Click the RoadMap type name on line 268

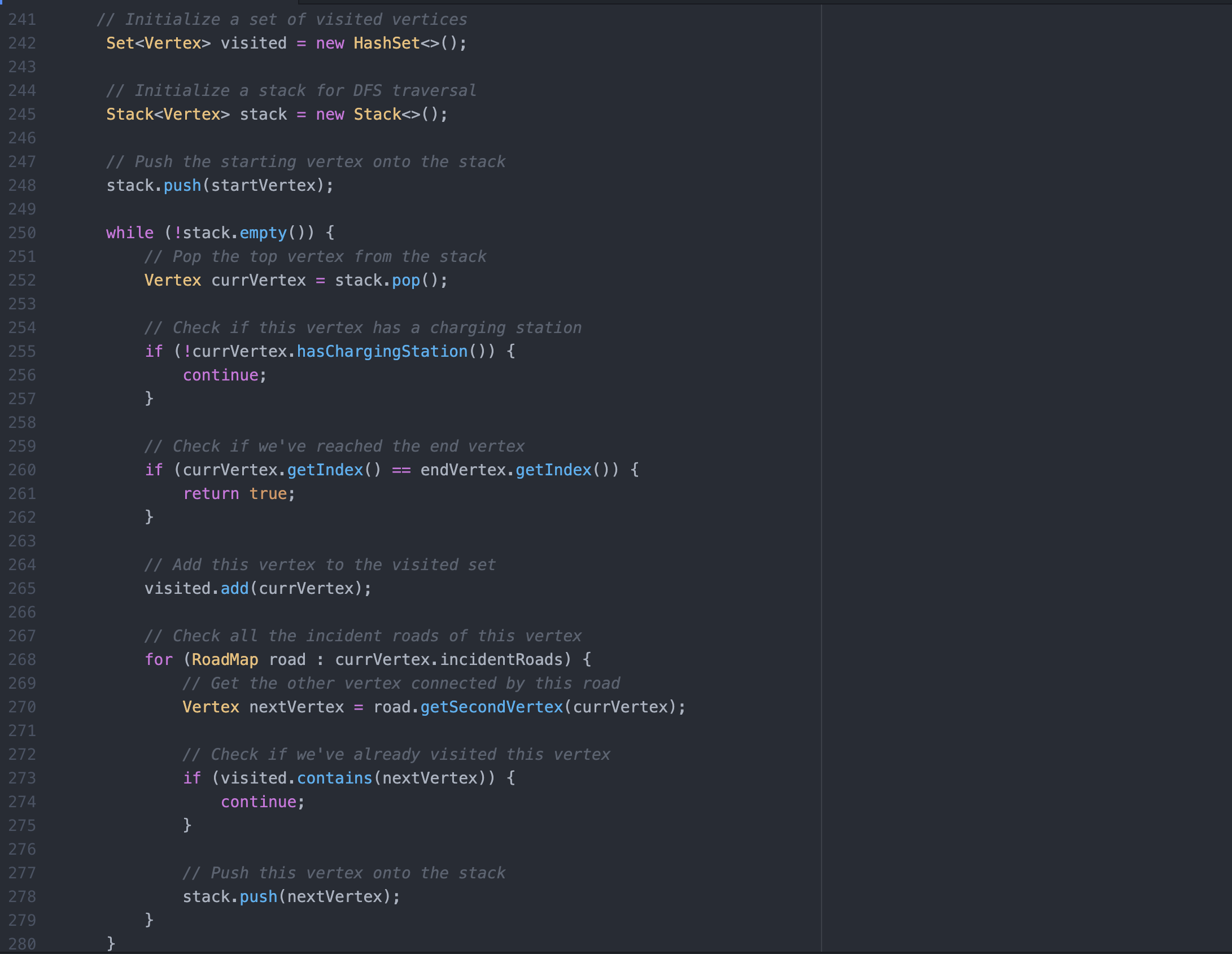tap(225, 659)
